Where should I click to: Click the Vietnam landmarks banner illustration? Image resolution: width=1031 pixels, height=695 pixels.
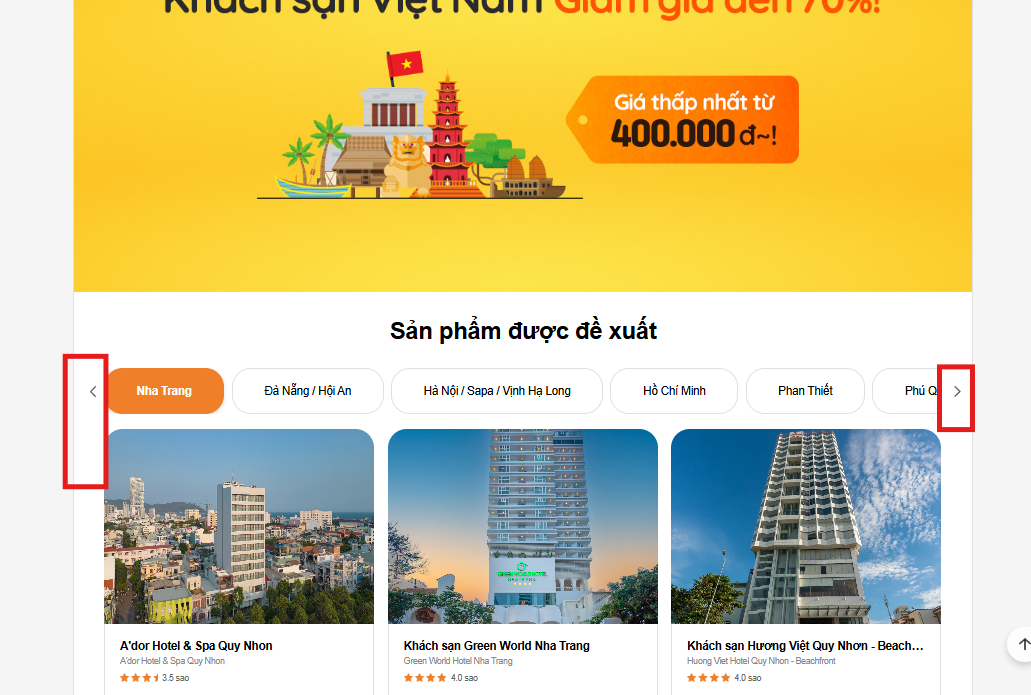tap(420, 125)
